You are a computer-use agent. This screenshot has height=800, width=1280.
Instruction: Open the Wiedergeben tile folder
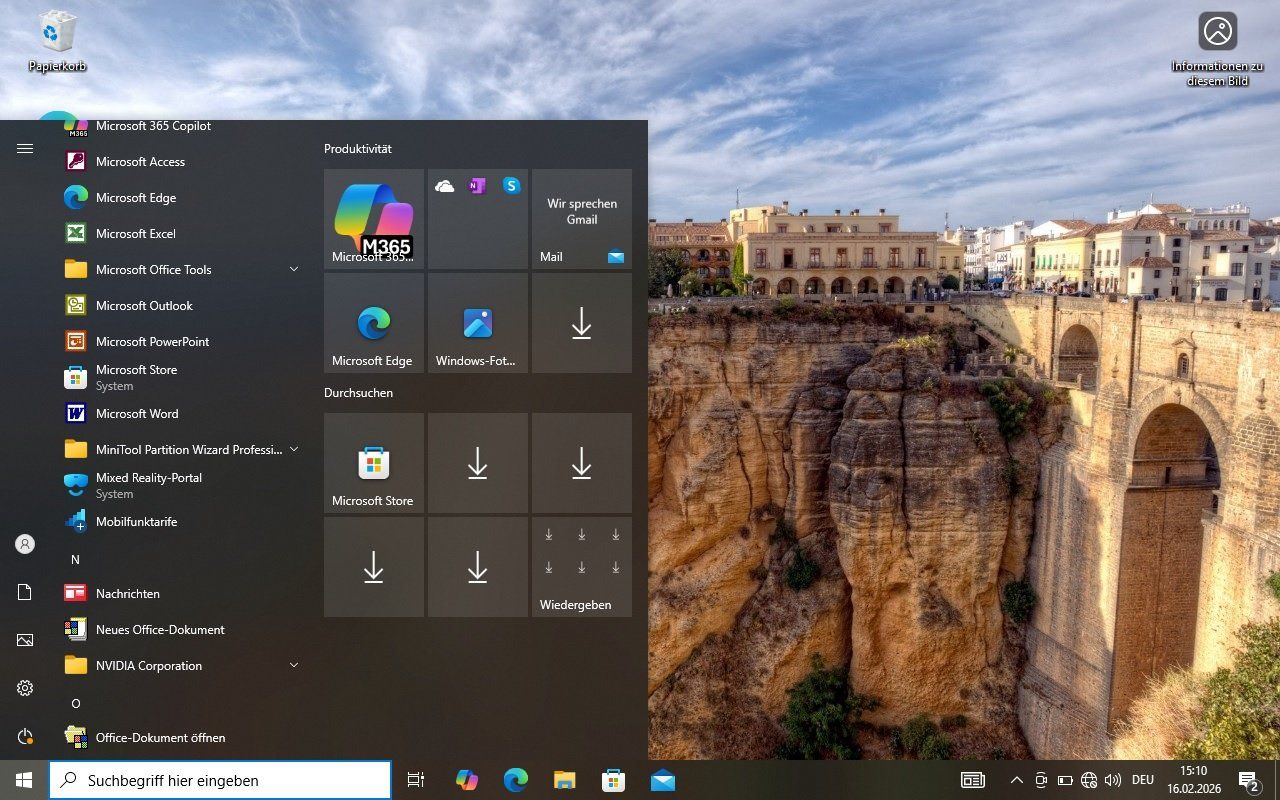[582, 567]
